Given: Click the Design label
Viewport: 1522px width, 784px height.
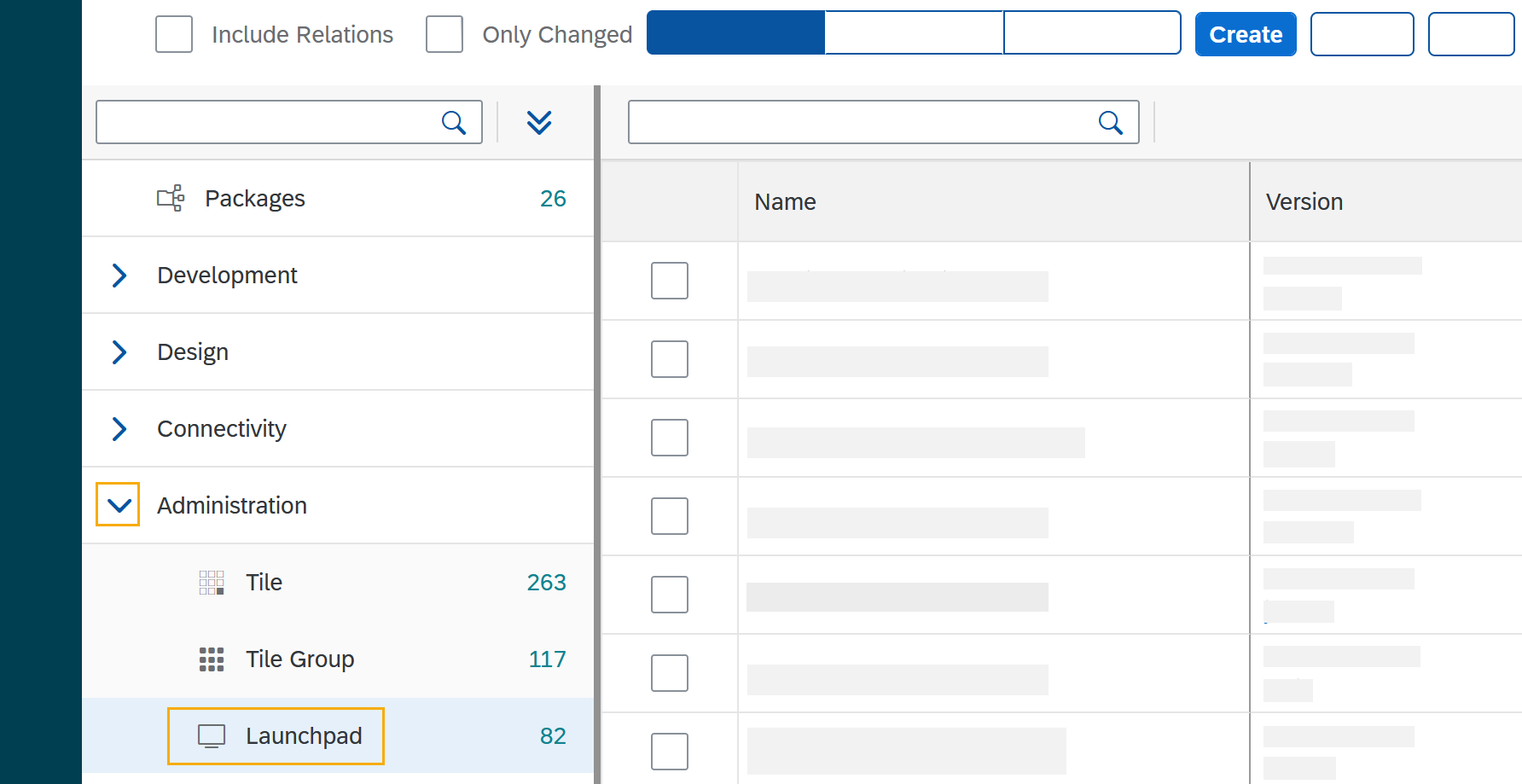Looking at the screenshot, I should pyautogui.click(x=193, y=352).
